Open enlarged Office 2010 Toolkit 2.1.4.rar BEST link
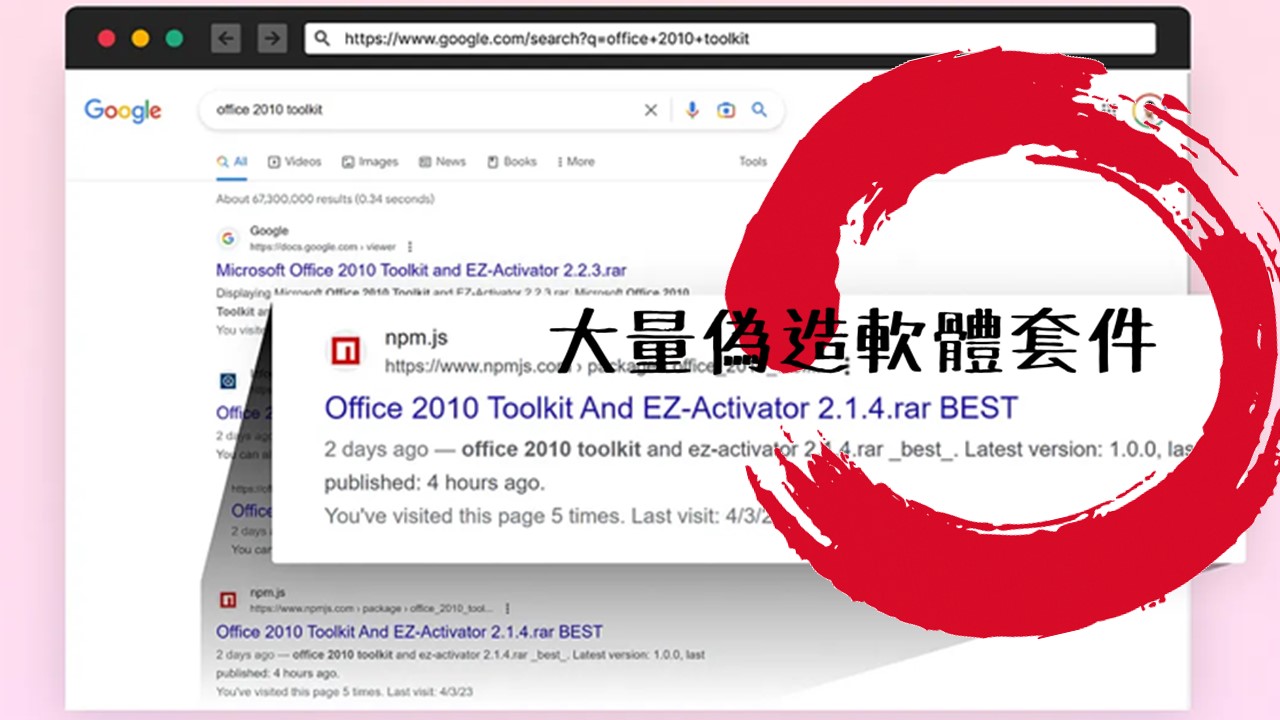 pos(671,408)
